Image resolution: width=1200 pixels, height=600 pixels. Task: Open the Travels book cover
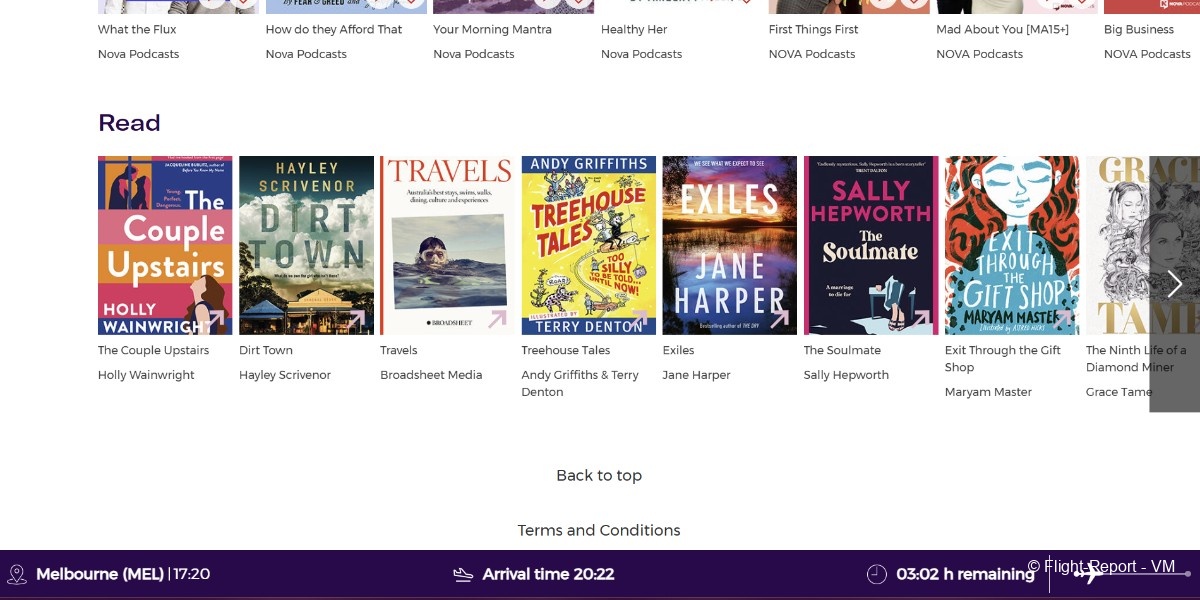click(447, 245)
